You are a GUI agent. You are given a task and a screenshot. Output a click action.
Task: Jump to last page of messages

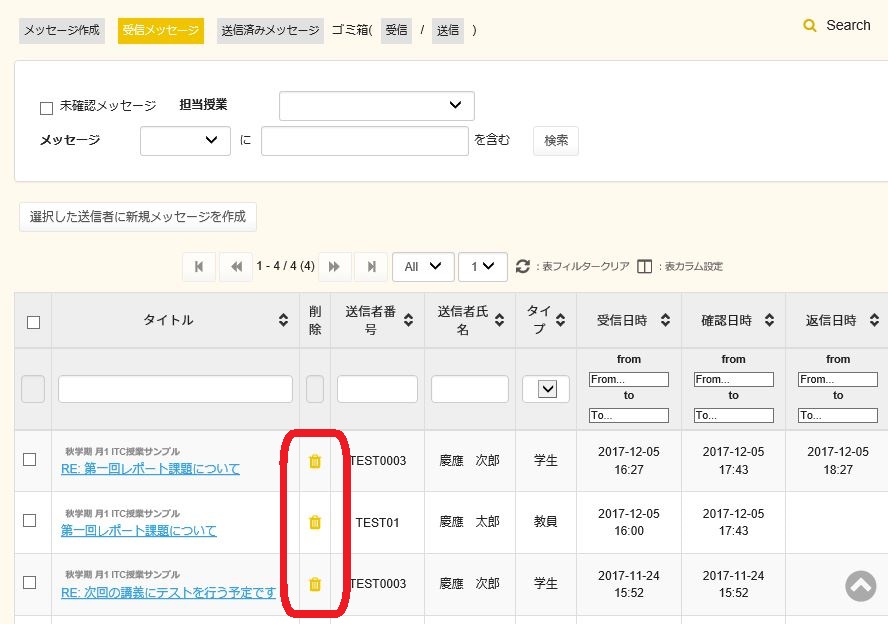coord(371,267)
